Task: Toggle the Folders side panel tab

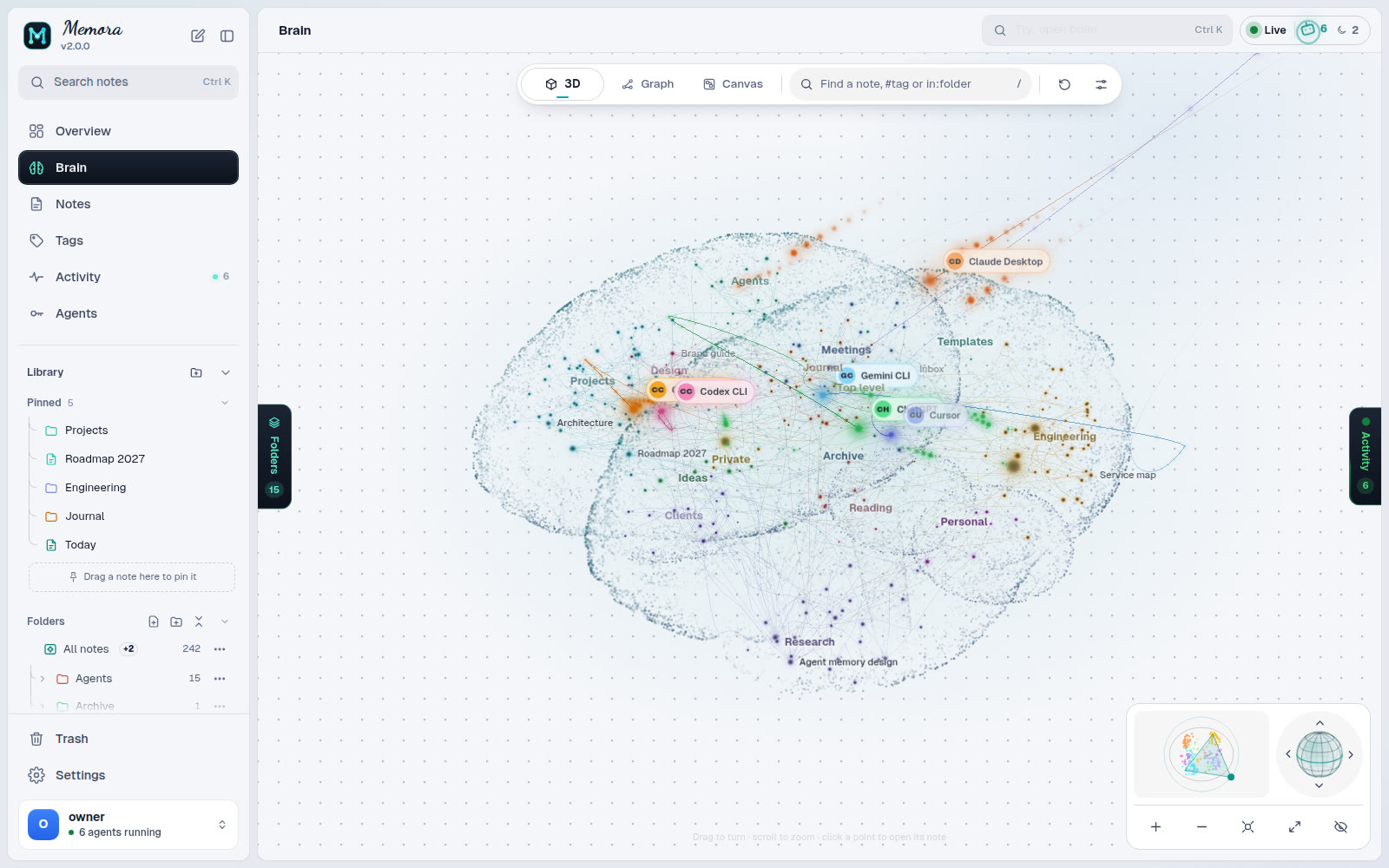Action: click(x=274, y=457)
